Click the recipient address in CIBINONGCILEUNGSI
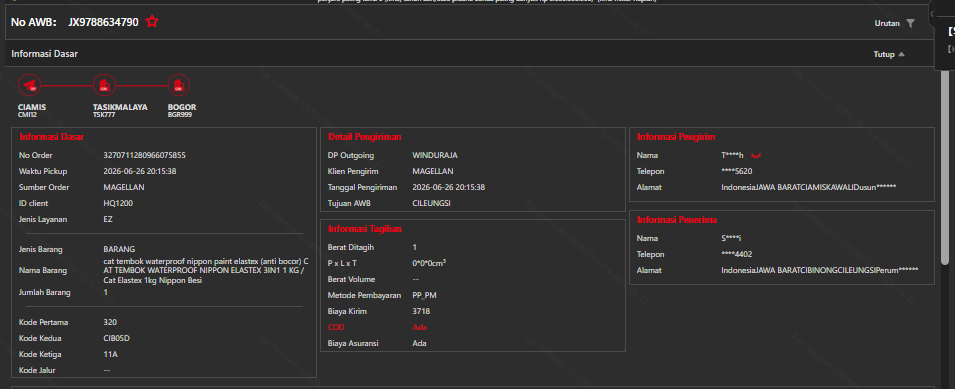The height and width of the screenshot is (389, 955). (x=819, y=270)
